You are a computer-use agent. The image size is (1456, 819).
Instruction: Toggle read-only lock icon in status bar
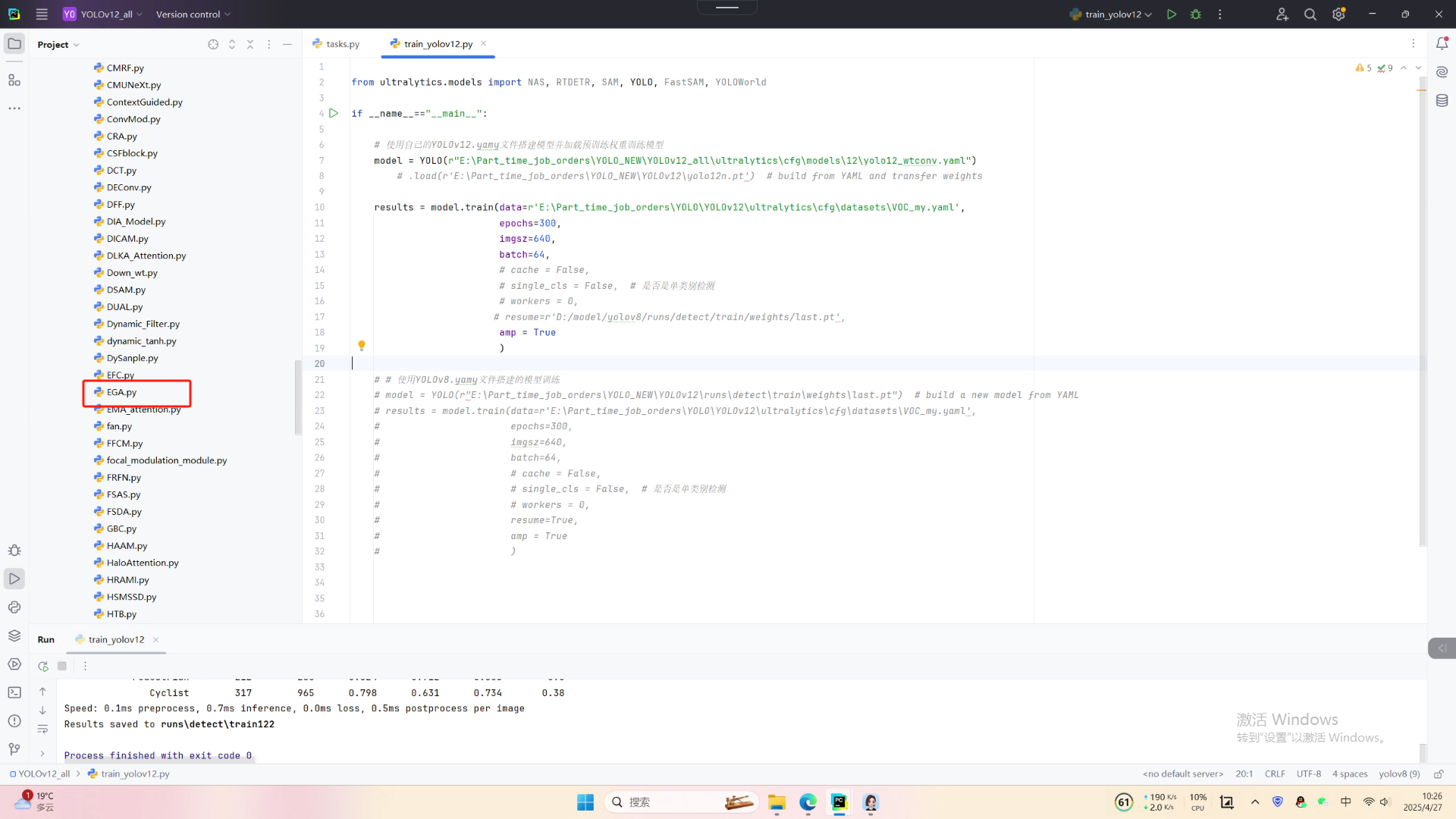(x=1439, y=774)
